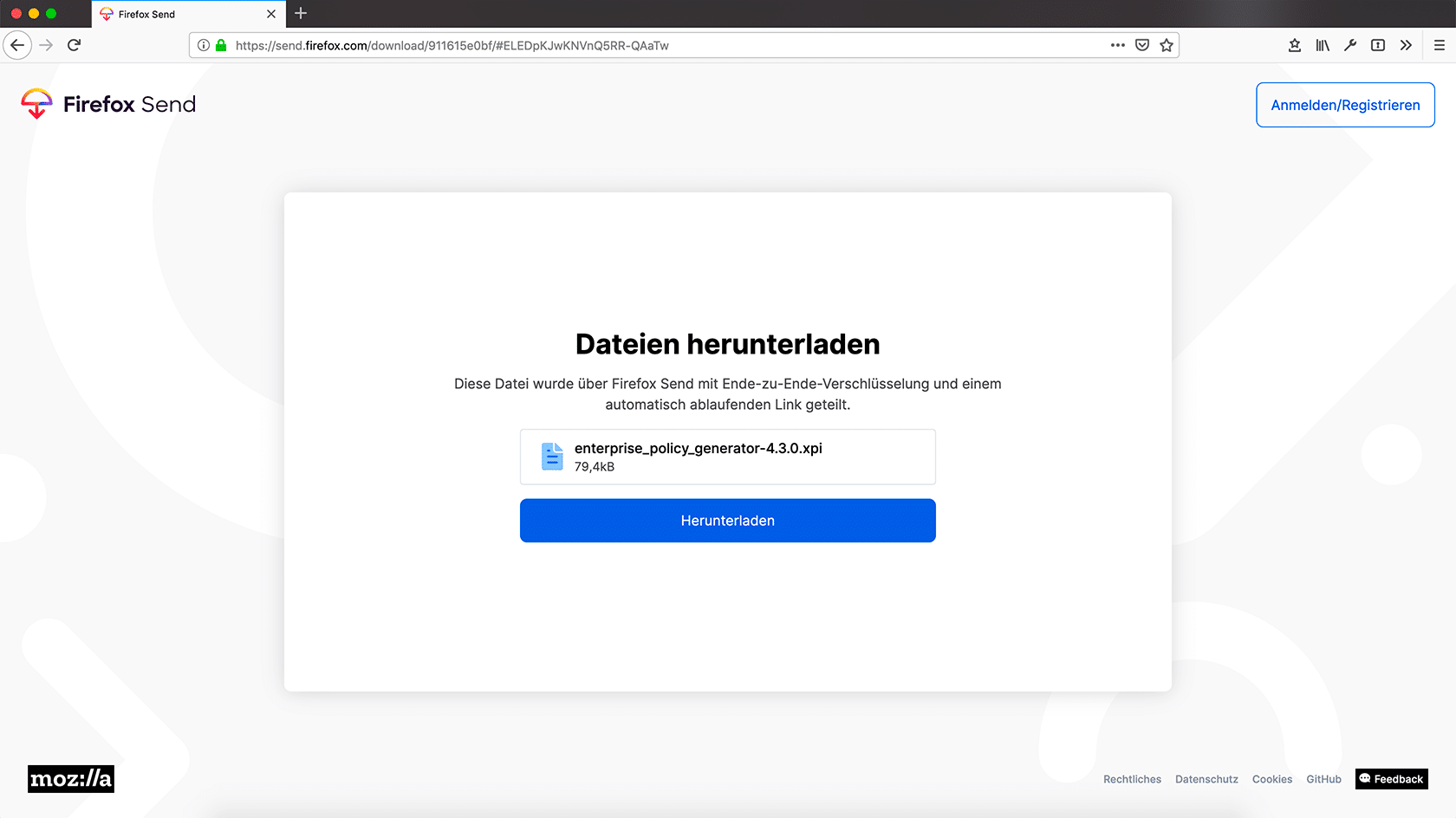Open the Rechtliches footer link
The height and width of the screenshot is (818, 1456).
(1132, 779)
